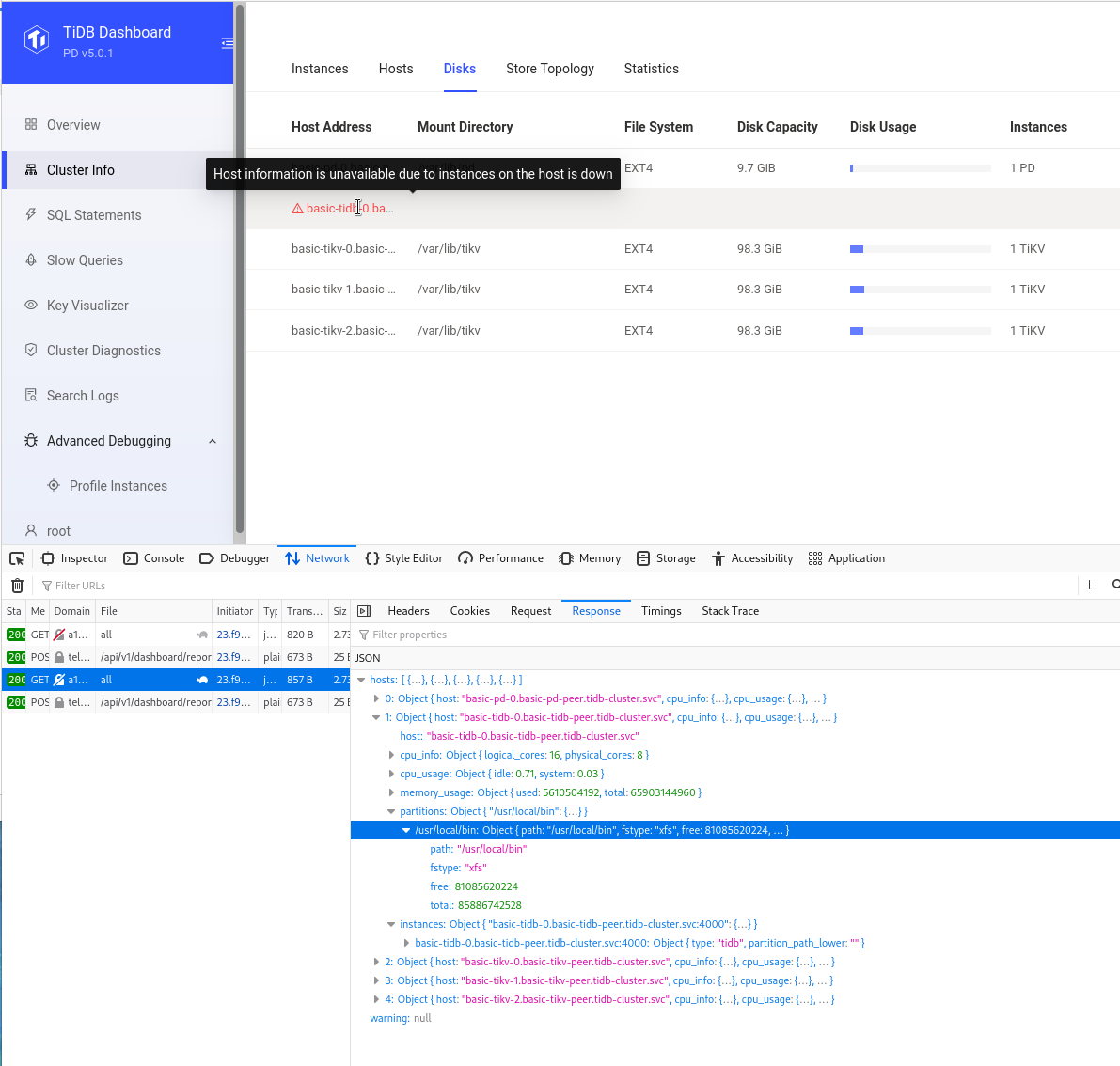
Task: Open the Style Editor panel
Action: [403, 558]
